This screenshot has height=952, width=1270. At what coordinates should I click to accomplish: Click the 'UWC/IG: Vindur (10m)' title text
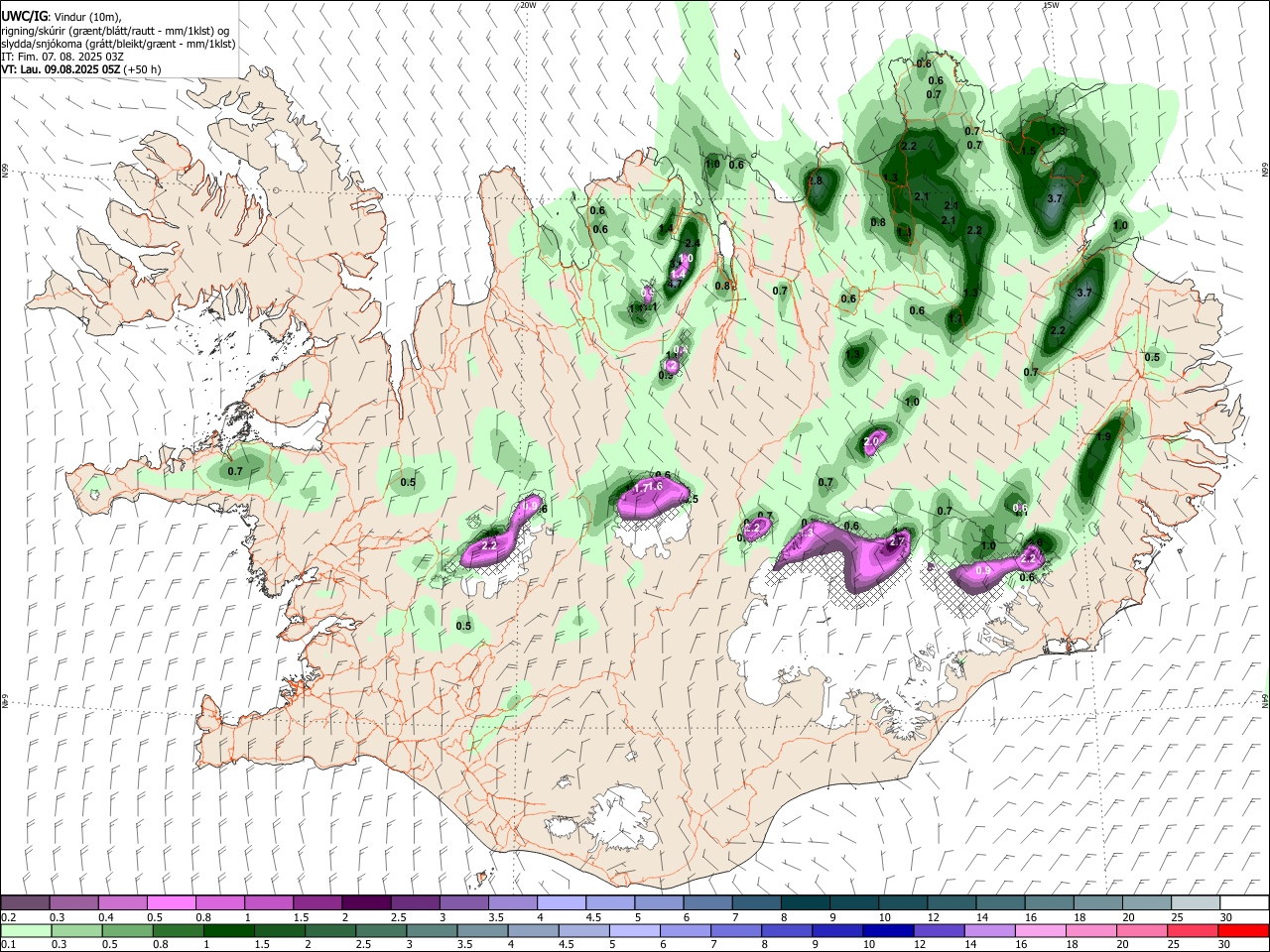(62, 17)
